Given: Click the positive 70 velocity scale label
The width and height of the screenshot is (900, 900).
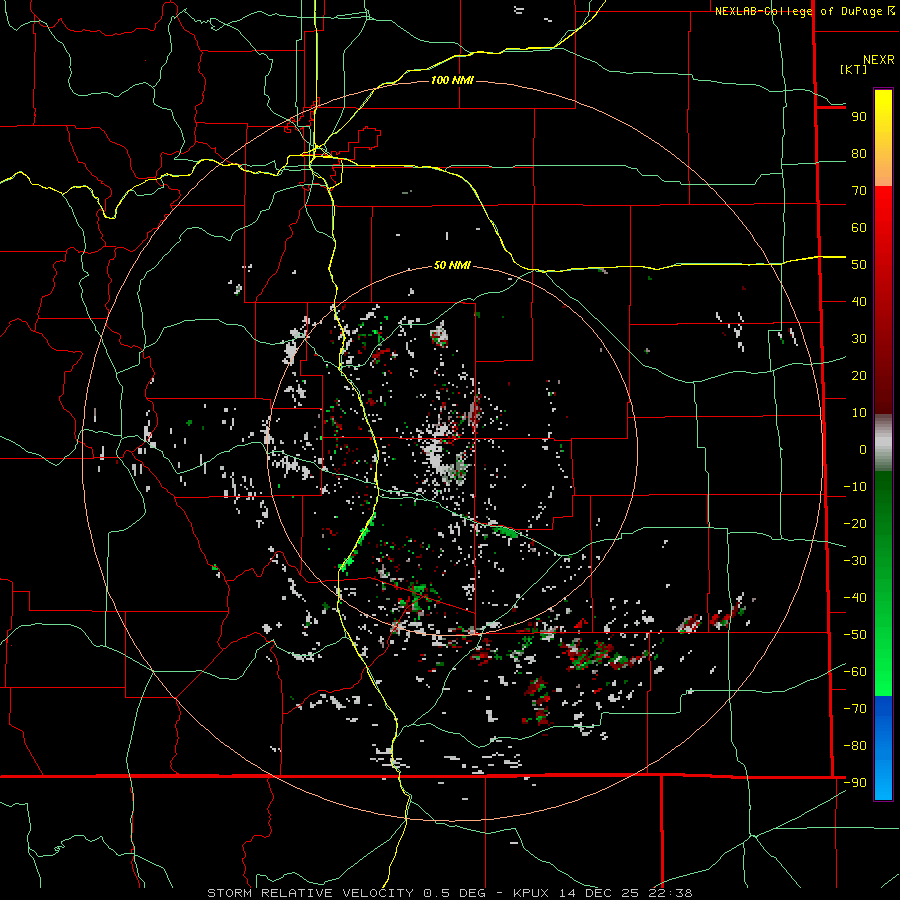Looking at the screenshot, I should tap(859, 191).
